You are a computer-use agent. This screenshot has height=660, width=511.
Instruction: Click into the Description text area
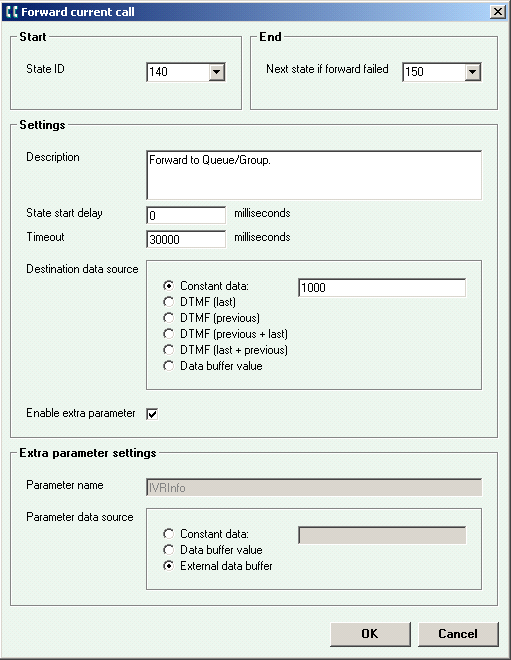(x=314, y=175)
